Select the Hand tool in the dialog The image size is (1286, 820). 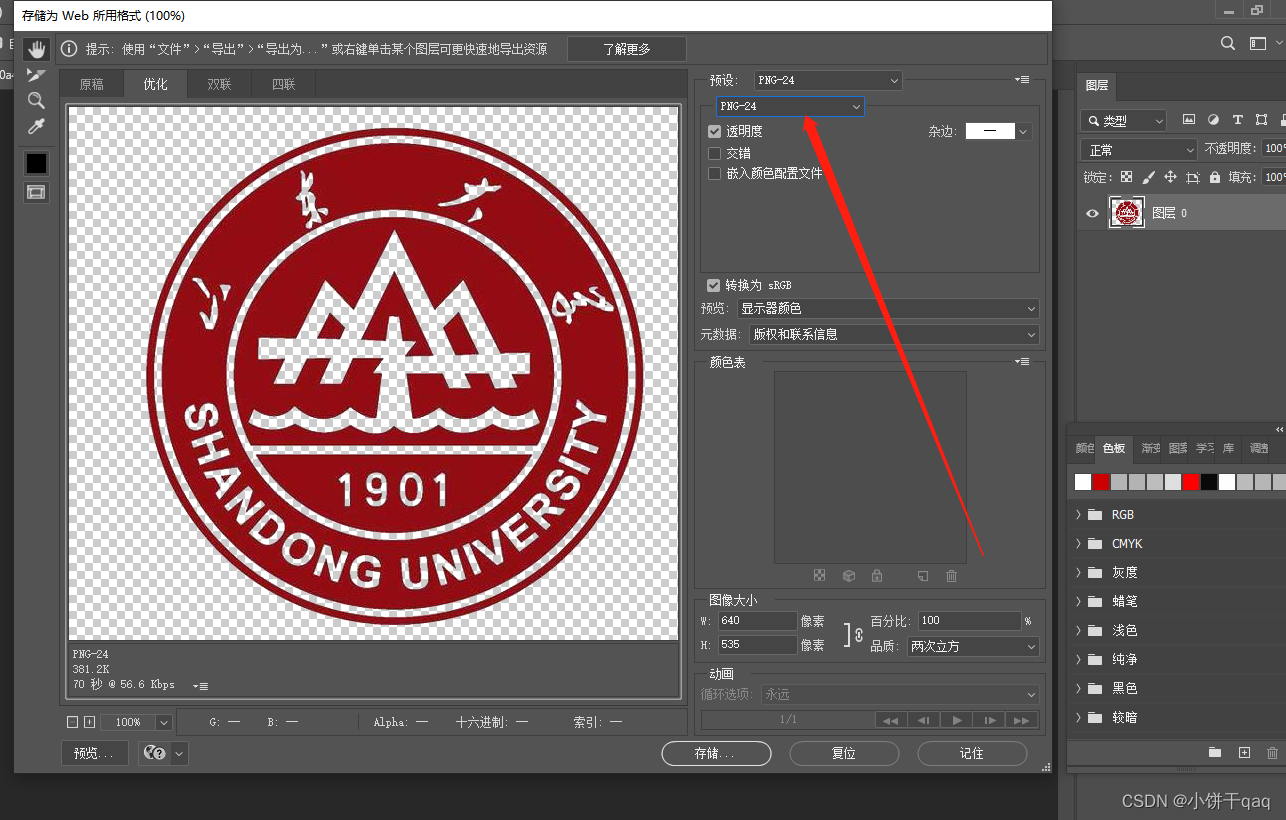[37, 49]
